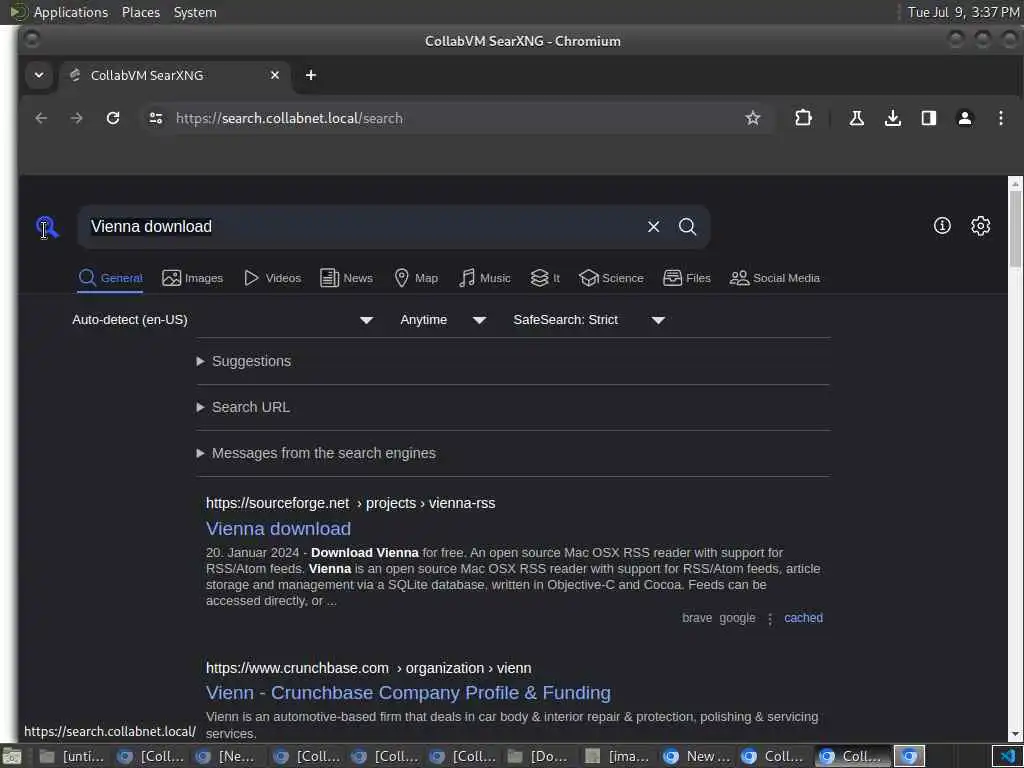This screenshot has width=1024, height=768.
Task: Go back in browser history
Action: pyautogui.click(x=41, y=118)
